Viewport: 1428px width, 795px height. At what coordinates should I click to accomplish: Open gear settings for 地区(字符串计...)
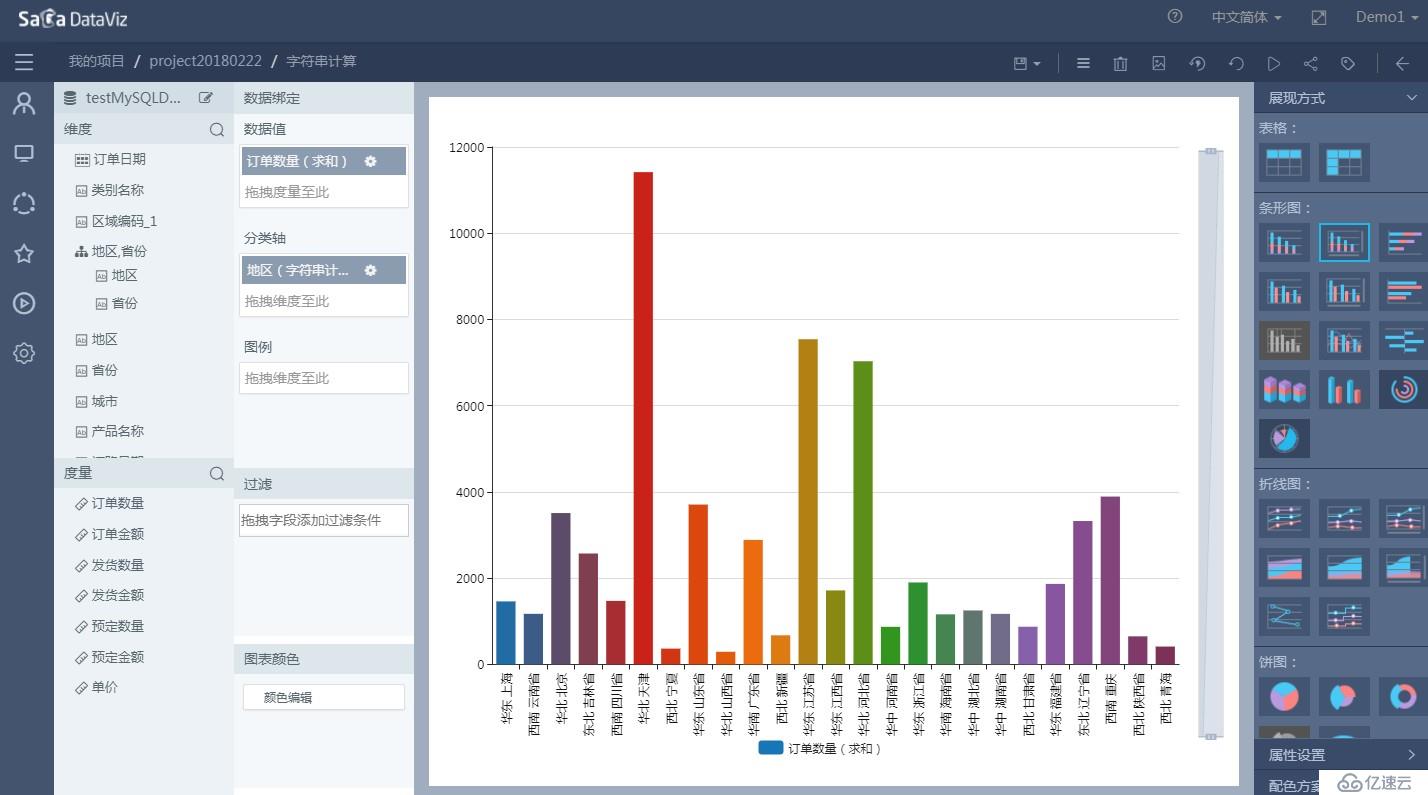tap(370, 270)
